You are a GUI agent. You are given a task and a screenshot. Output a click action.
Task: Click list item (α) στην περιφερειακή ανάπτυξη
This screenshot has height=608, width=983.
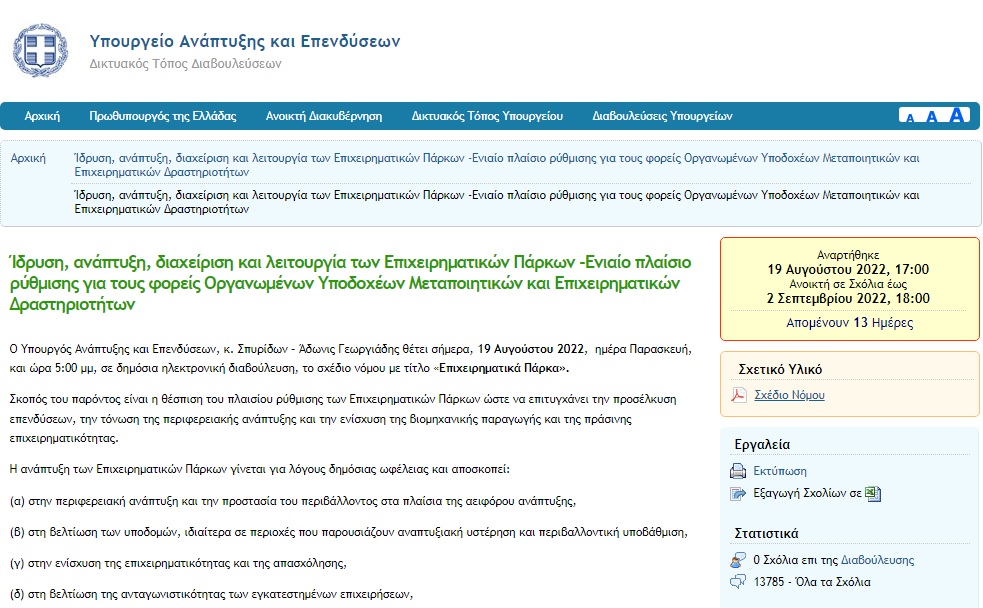coord(293,501)
